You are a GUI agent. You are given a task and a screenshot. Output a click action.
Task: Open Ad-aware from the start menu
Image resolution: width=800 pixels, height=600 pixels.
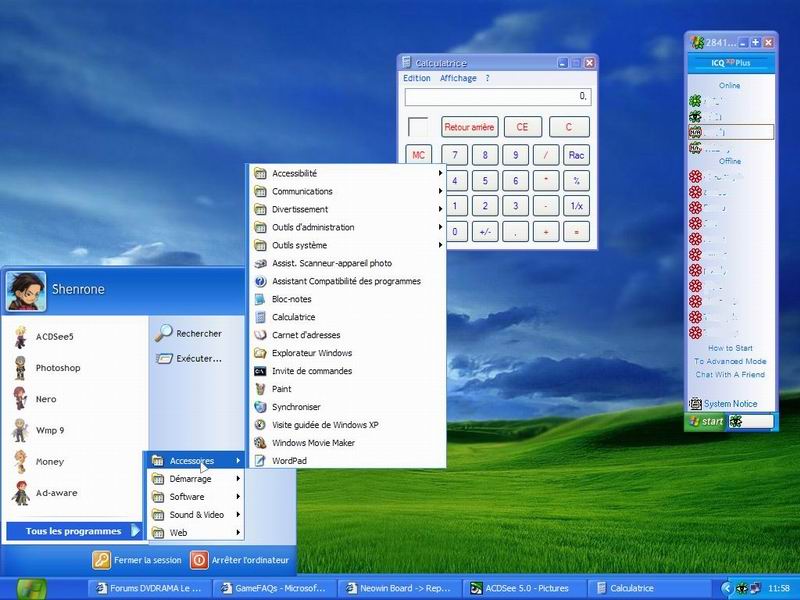(55, 493)
